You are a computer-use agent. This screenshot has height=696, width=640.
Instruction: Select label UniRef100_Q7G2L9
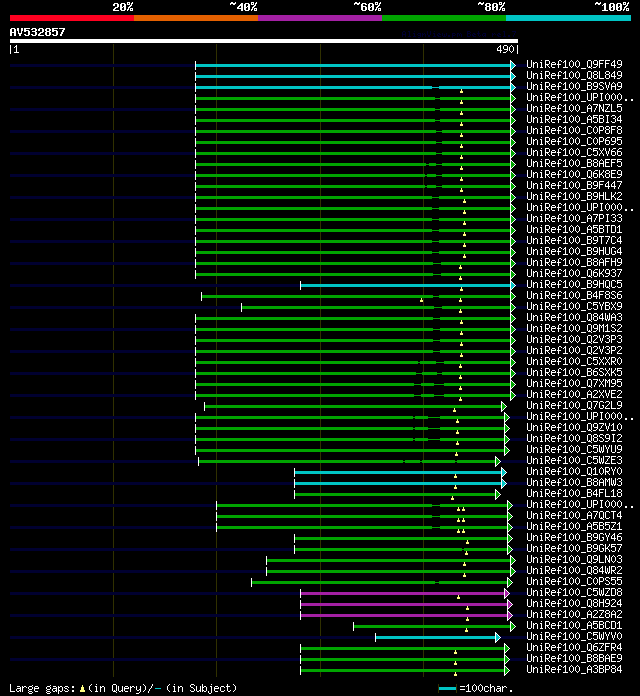[574, 405]
